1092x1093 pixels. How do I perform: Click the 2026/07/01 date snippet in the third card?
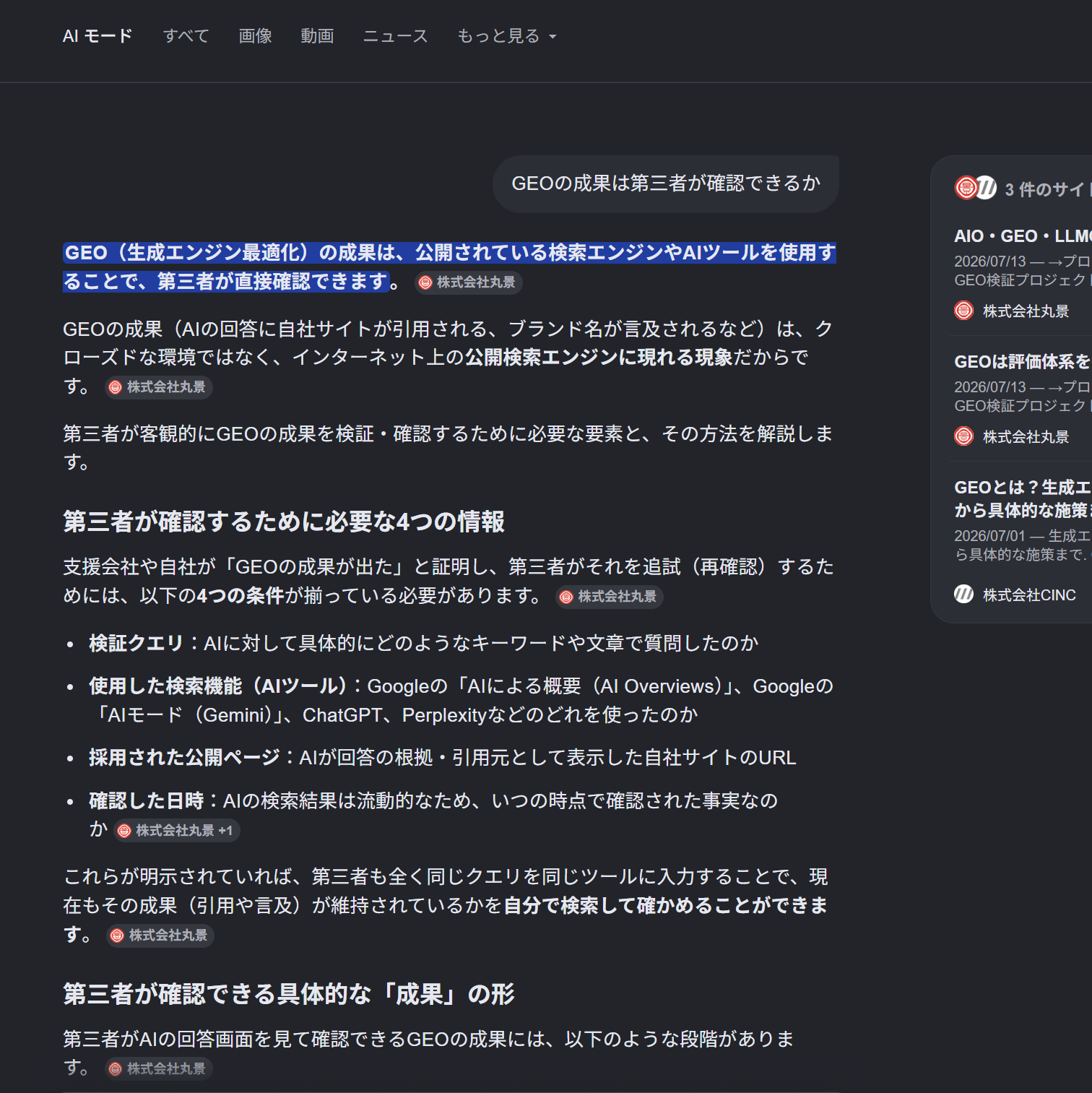click(1023, 545)
